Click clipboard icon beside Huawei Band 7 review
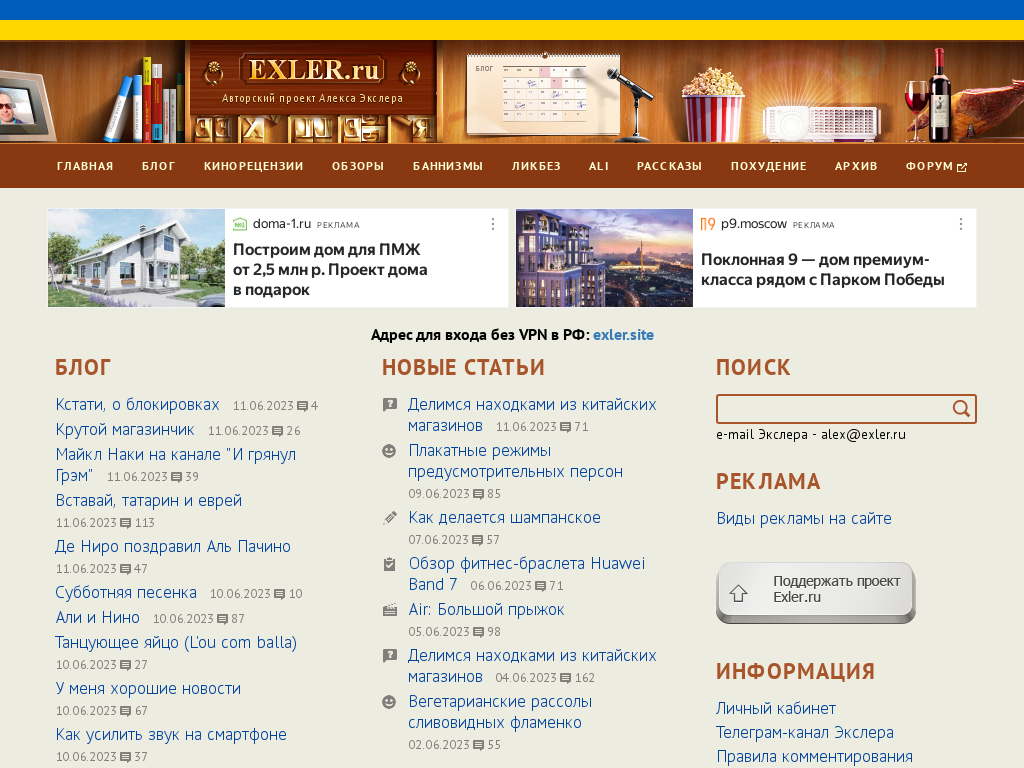The image size is (1024, 768). [x=389, y=564]
